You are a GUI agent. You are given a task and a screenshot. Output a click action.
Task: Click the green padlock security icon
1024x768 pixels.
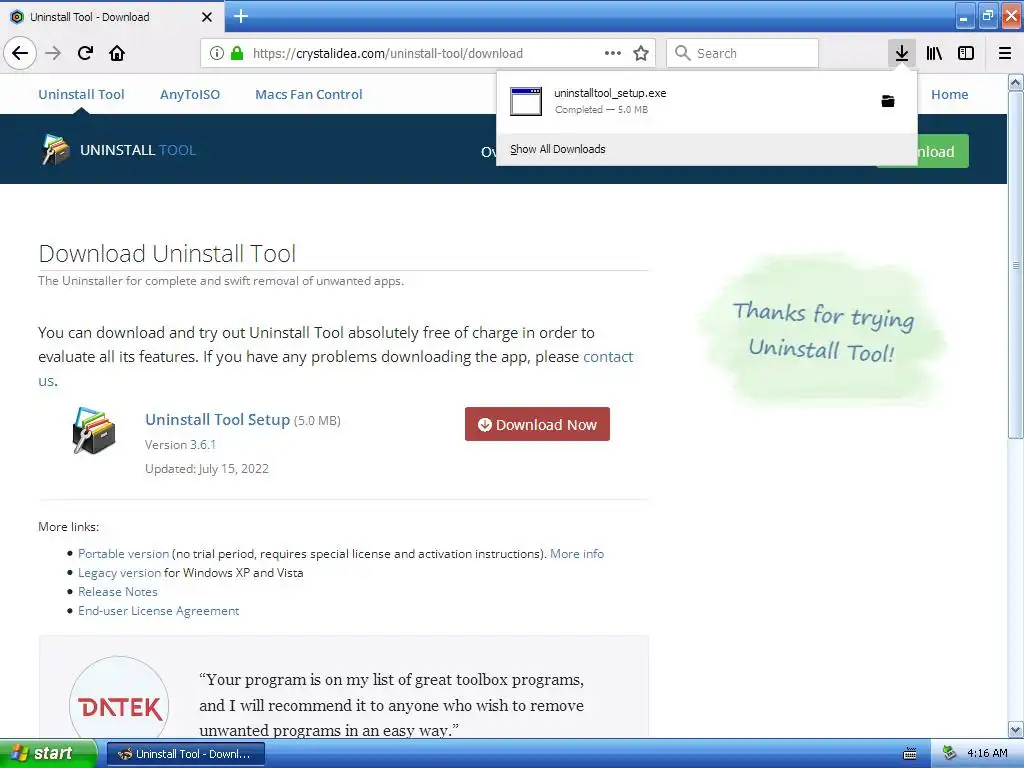coord(237,53)
